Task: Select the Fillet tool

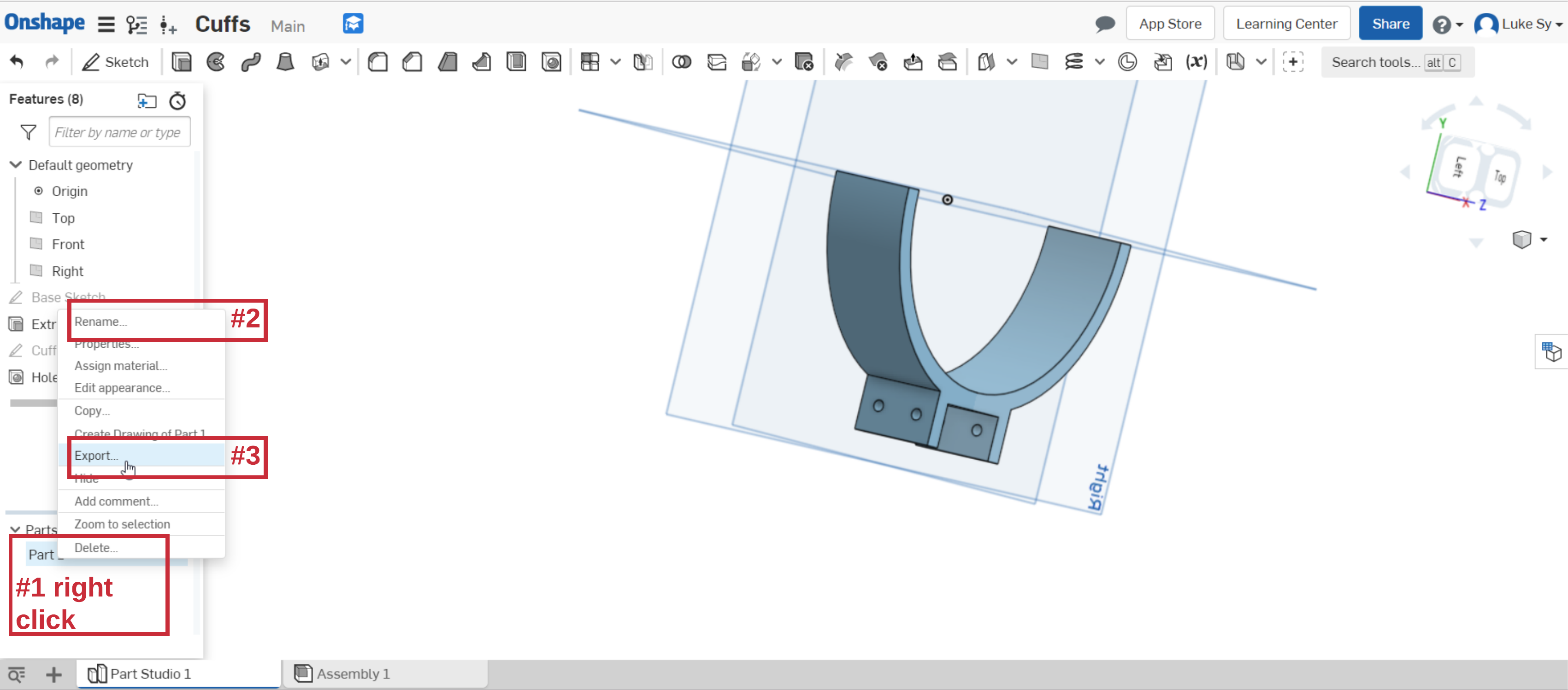Action: point(378,62)
